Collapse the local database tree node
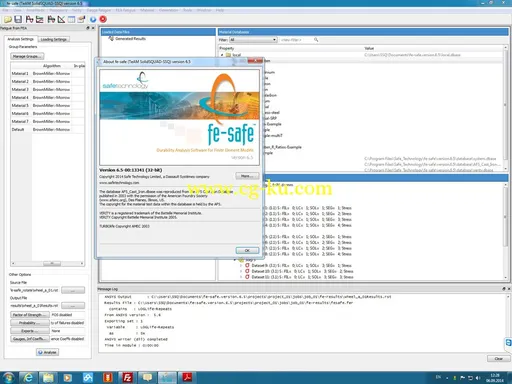Screen dimensions: 512x384 (222, 55)
